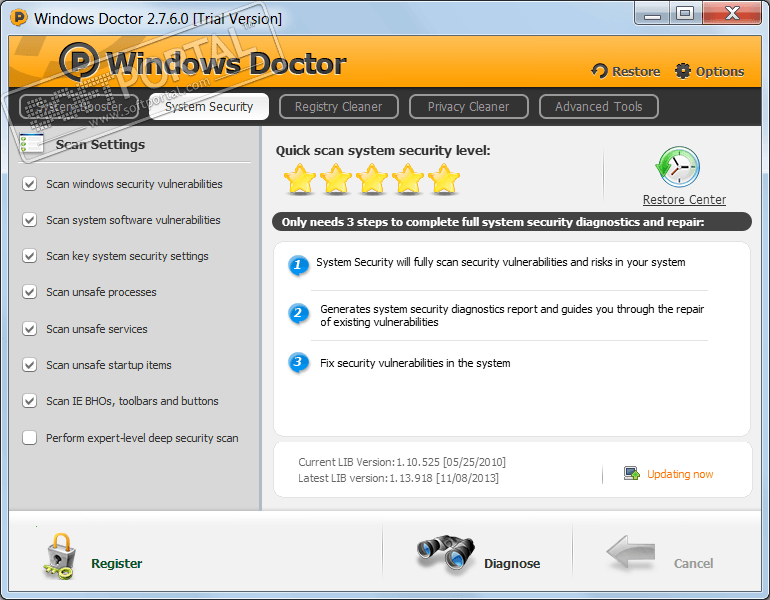Viewport: 770px width, 600px height.
Task: Click the Cancel back-arrow icon
Action: [631, 552]
